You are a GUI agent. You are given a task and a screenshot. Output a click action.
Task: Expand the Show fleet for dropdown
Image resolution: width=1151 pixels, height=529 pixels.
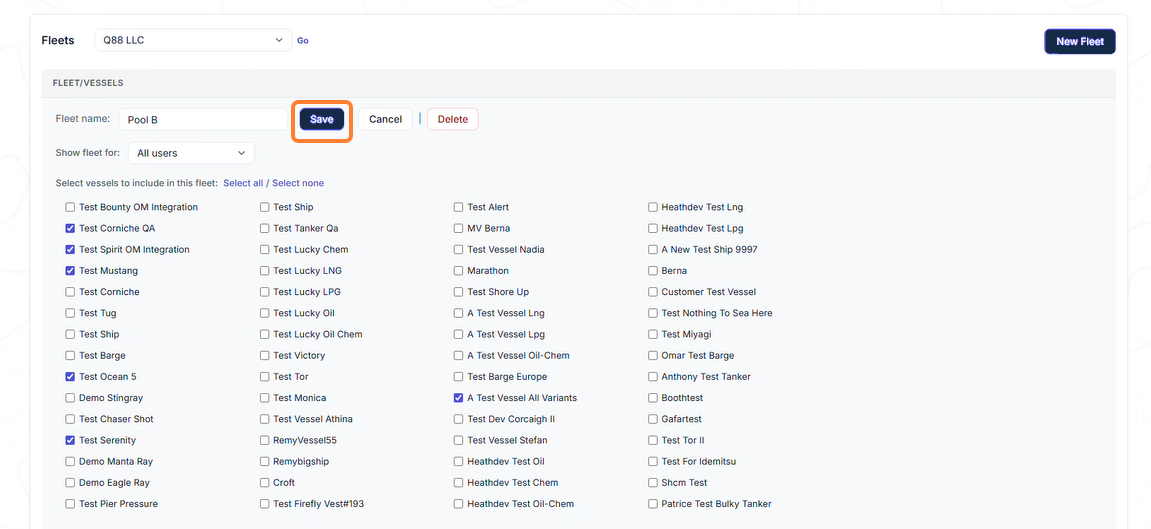(x=191, y=153)
